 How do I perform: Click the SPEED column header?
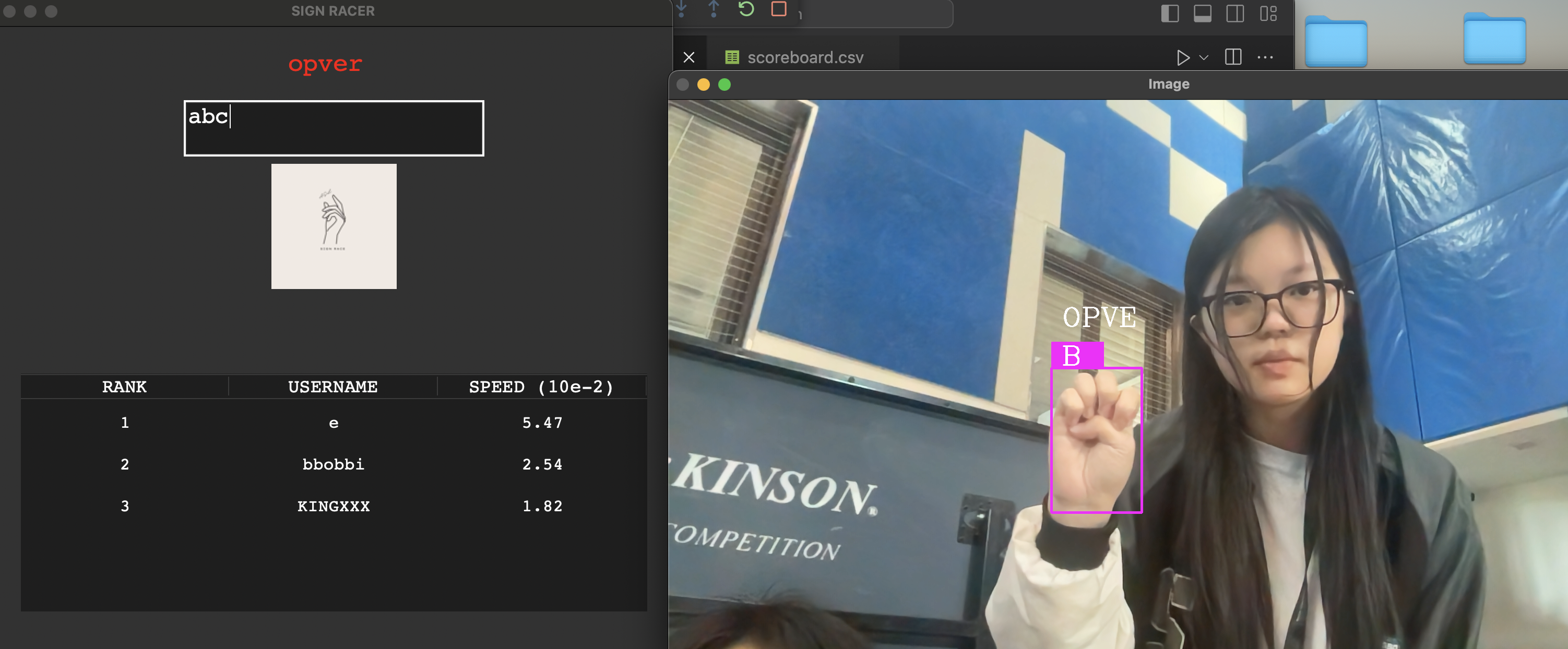541,386
